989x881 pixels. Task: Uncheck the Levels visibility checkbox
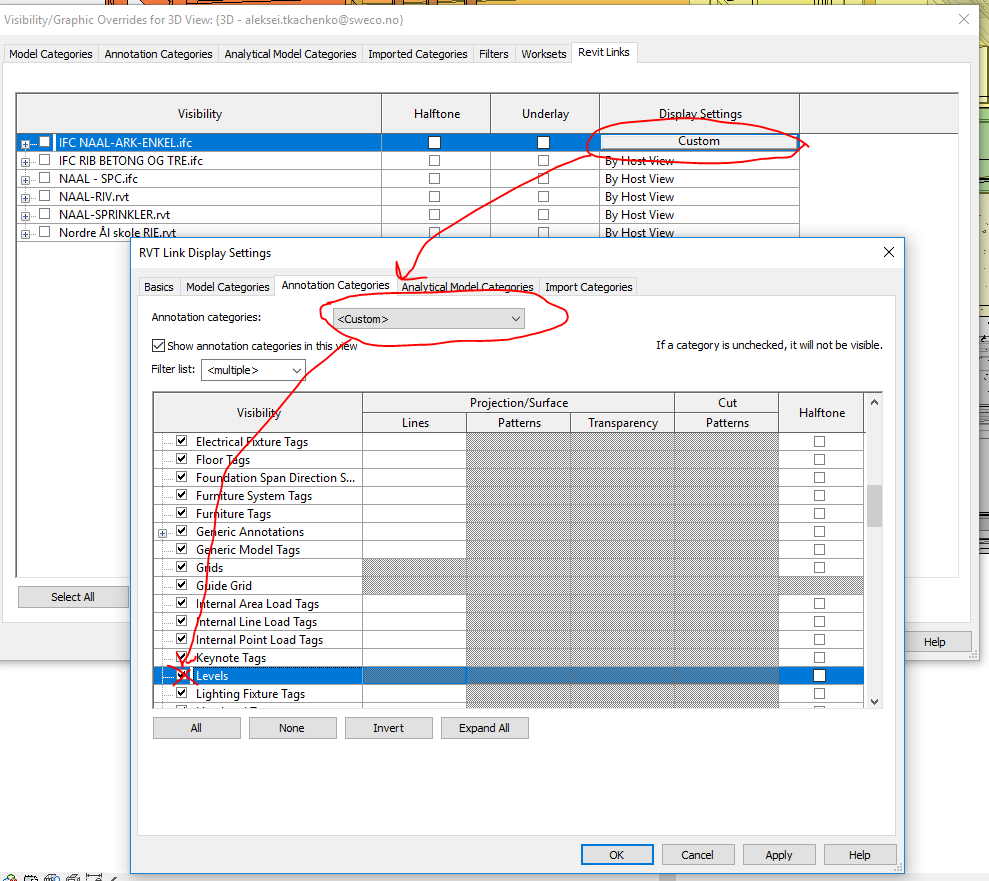point(182,675)
